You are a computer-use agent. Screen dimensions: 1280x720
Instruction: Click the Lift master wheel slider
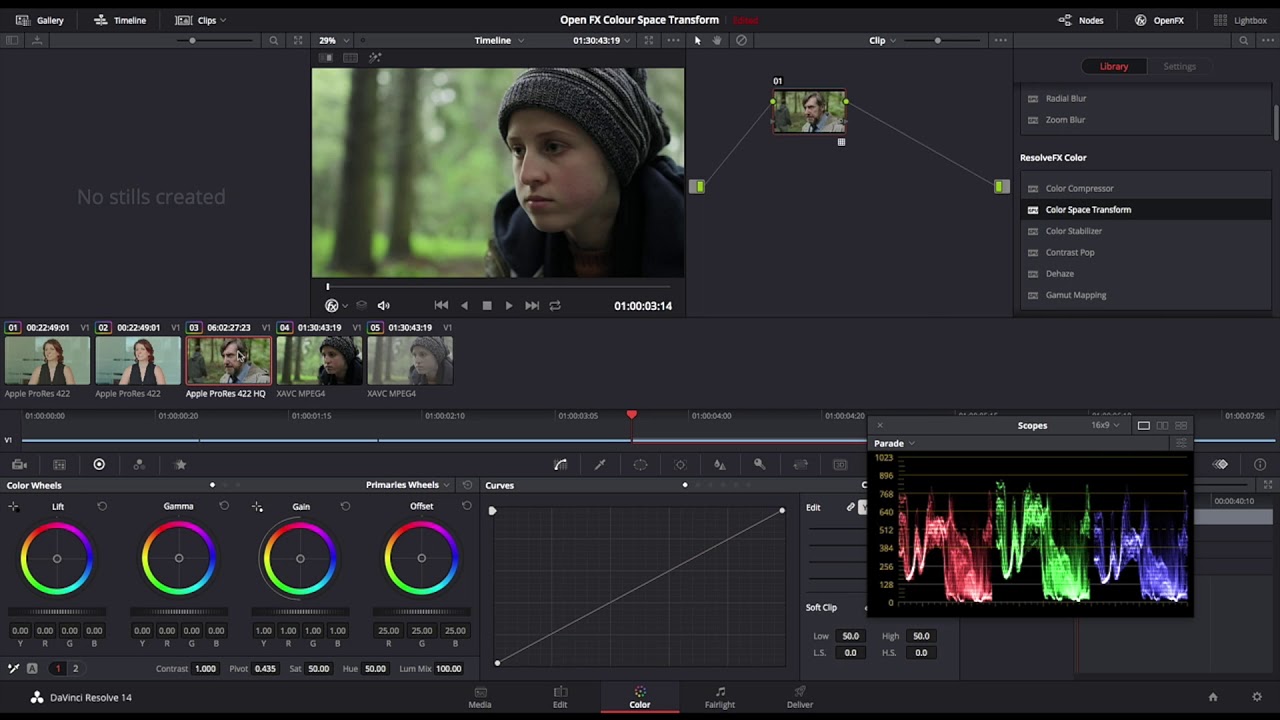pyautogui.click(x=57, y=612)
